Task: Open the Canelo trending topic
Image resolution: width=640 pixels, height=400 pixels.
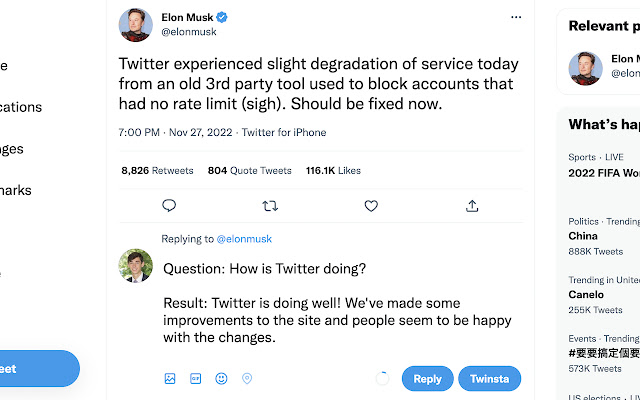Action: pos(586,295)
